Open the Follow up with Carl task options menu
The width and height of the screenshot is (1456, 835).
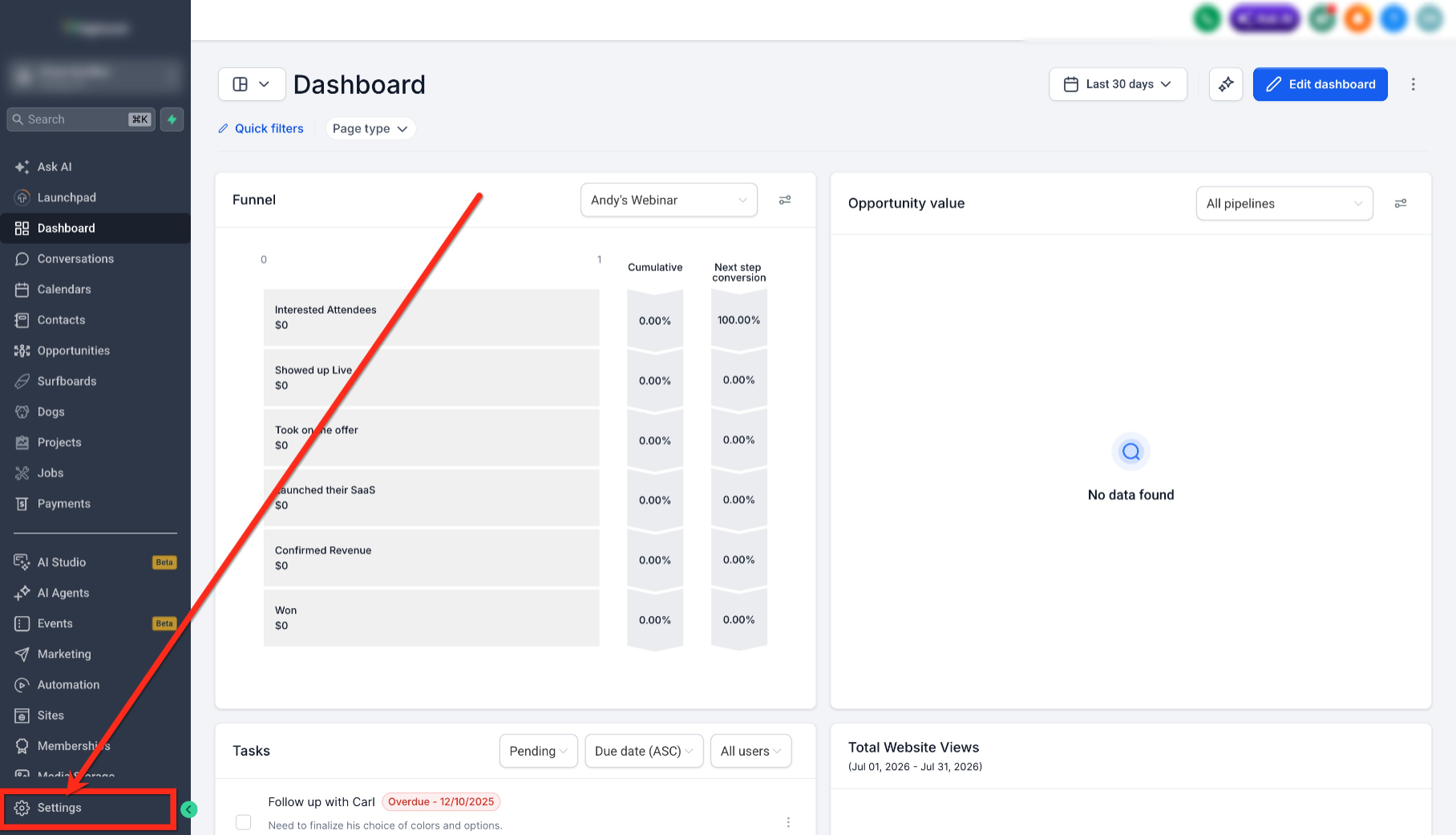(x=788, y=822)
